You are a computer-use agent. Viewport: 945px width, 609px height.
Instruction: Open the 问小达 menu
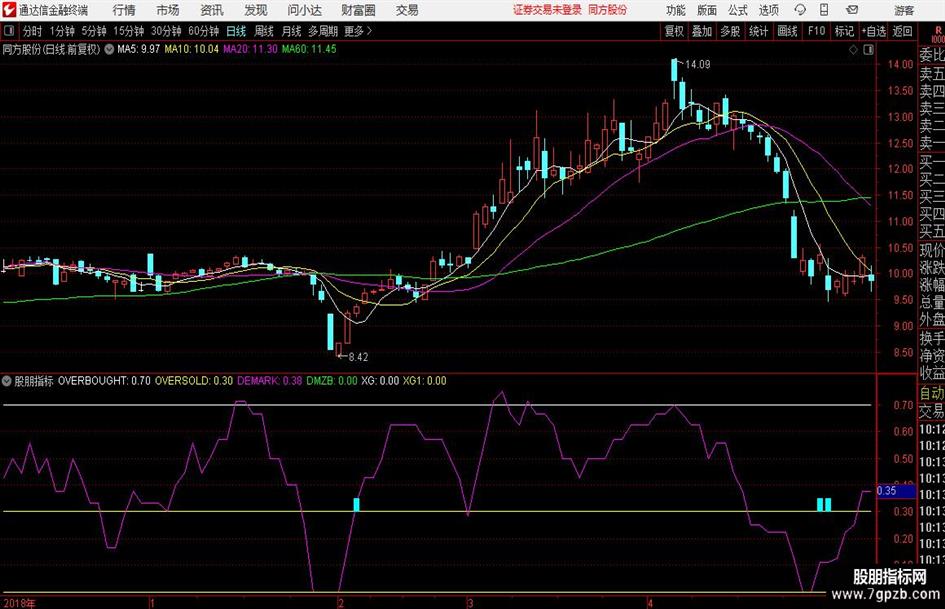[304, 10]
